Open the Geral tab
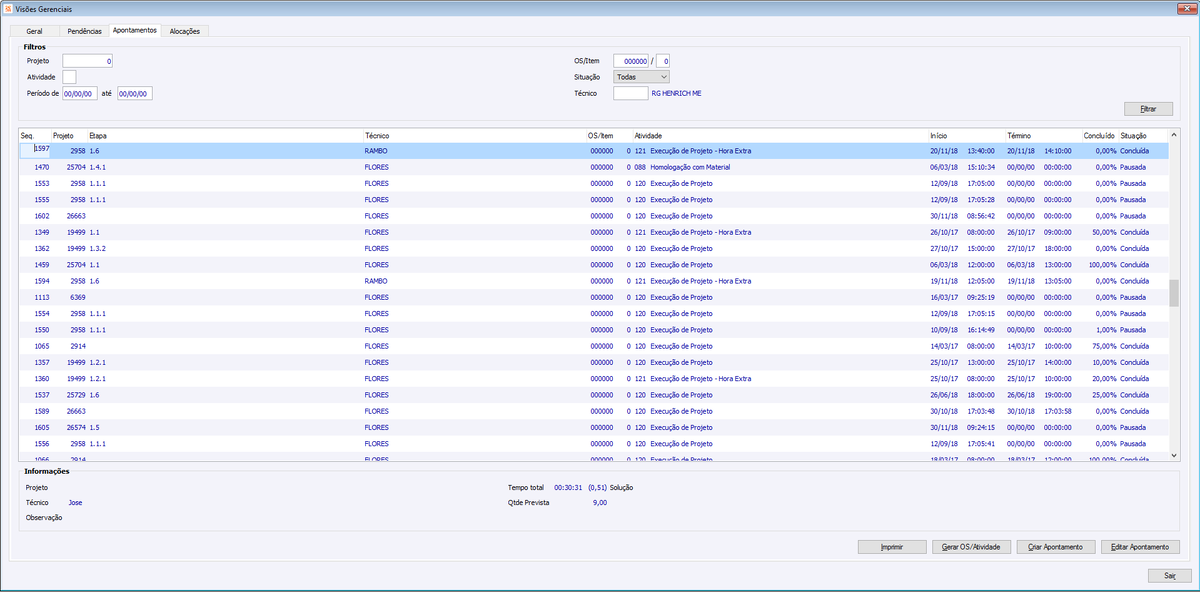1200x592 pixels. tap(34, 31)
